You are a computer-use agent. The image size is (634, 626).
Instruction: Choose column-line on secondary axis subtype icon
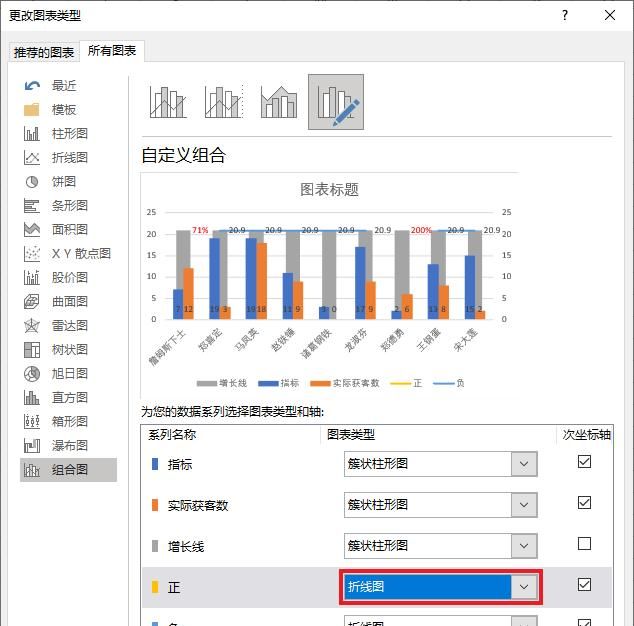[x=224, y=102]
